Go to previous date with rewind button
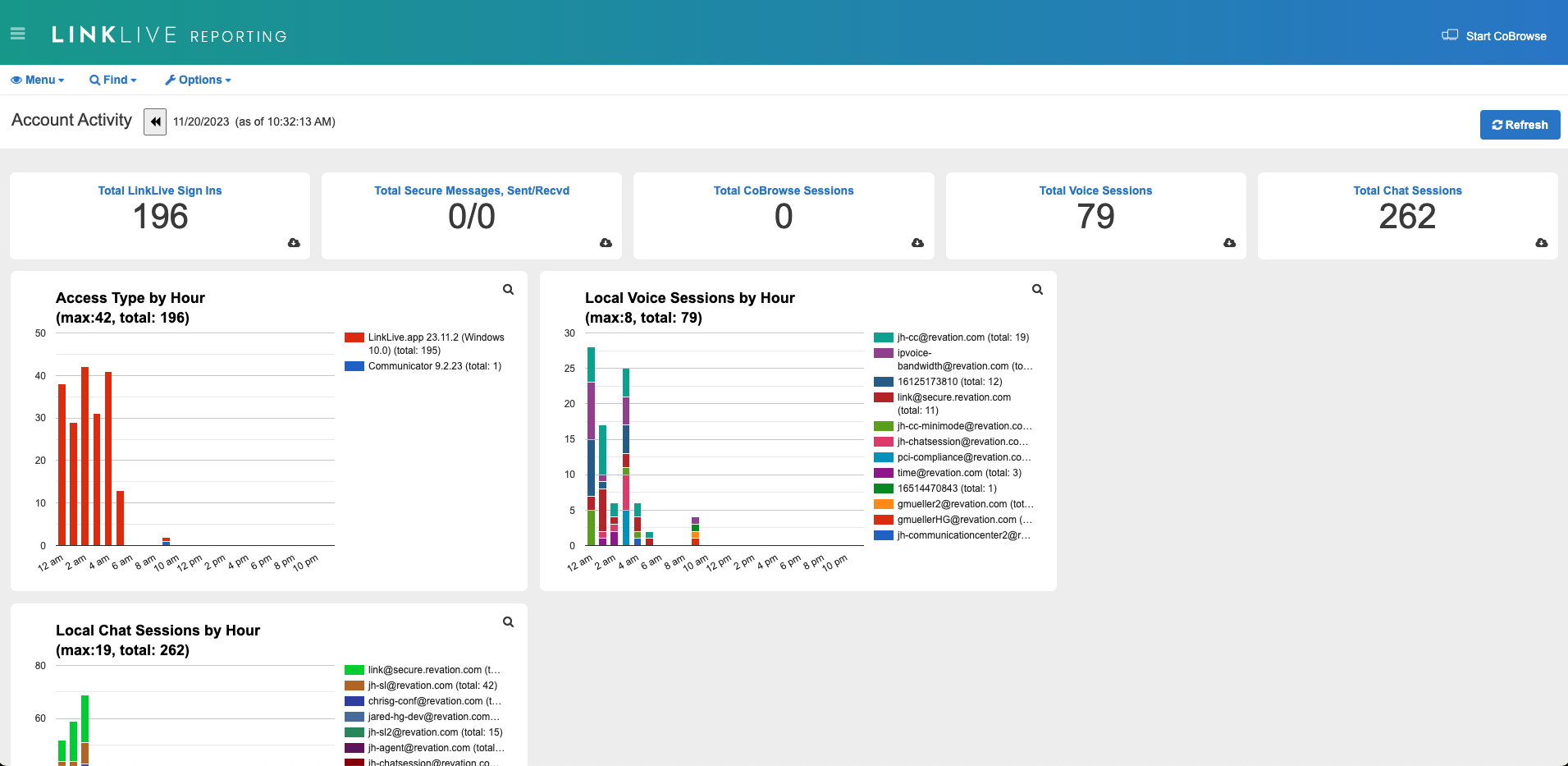Image resolution: width=1568 pixels, height=766 pixels. [x=155, y=122]
